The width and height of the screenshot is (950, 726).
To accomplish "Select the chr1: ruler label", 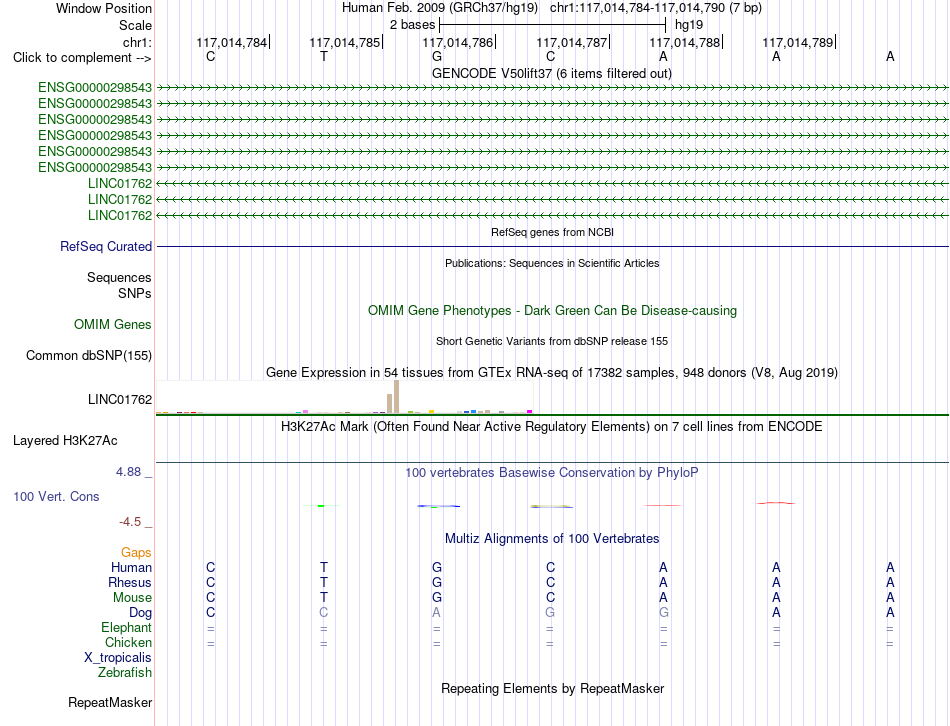I will pyautogui.click(x=137, y=42).
